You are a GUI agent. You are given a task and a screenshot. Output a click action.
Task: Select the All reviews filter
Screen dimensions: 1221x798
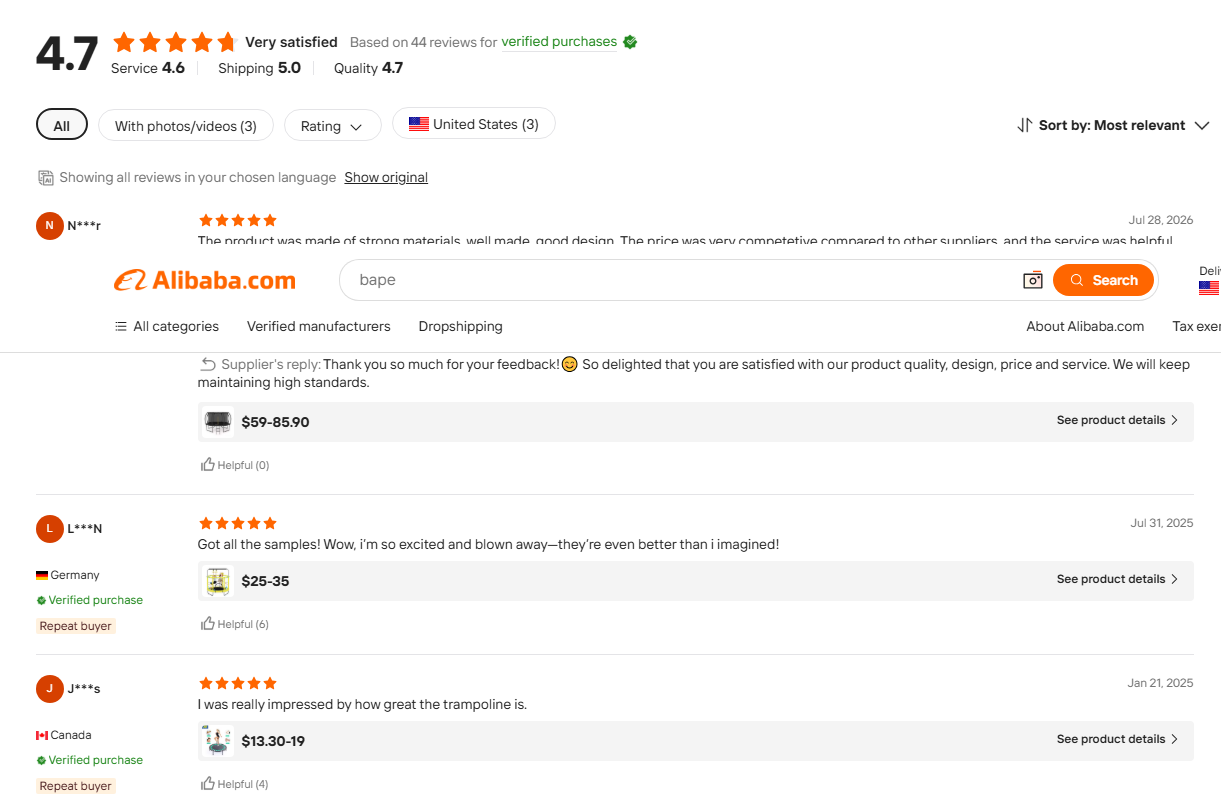coord(62,125)
